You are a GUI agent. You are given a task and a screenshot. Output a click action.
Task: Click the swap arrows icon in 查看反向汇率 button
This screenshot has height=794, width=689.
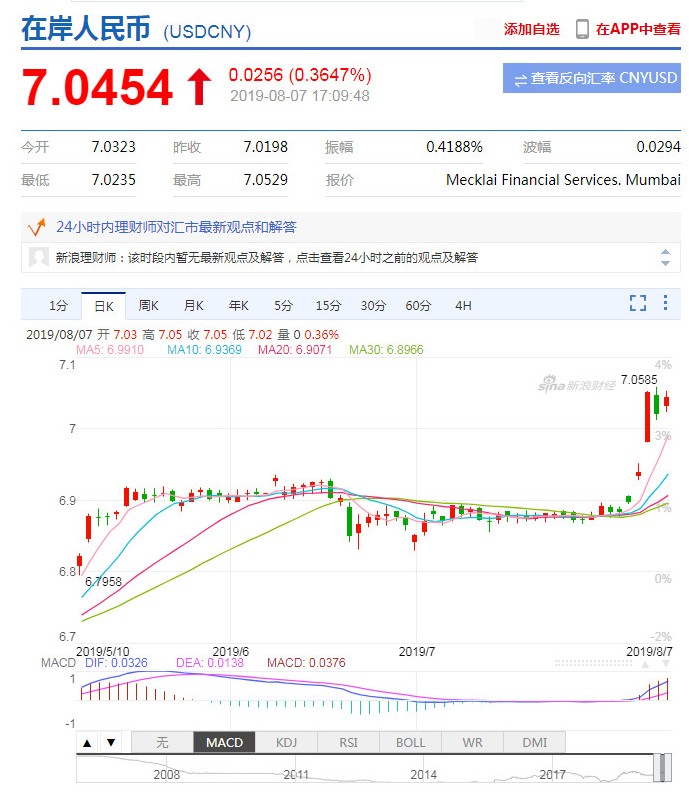520,78
